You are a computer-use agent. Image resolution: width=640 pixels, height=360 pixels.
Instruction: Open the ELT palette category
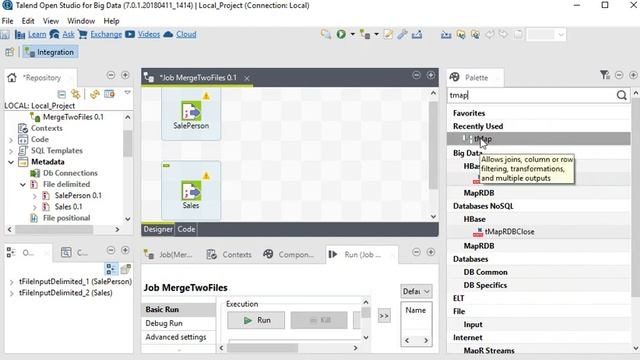pos(458,298)
